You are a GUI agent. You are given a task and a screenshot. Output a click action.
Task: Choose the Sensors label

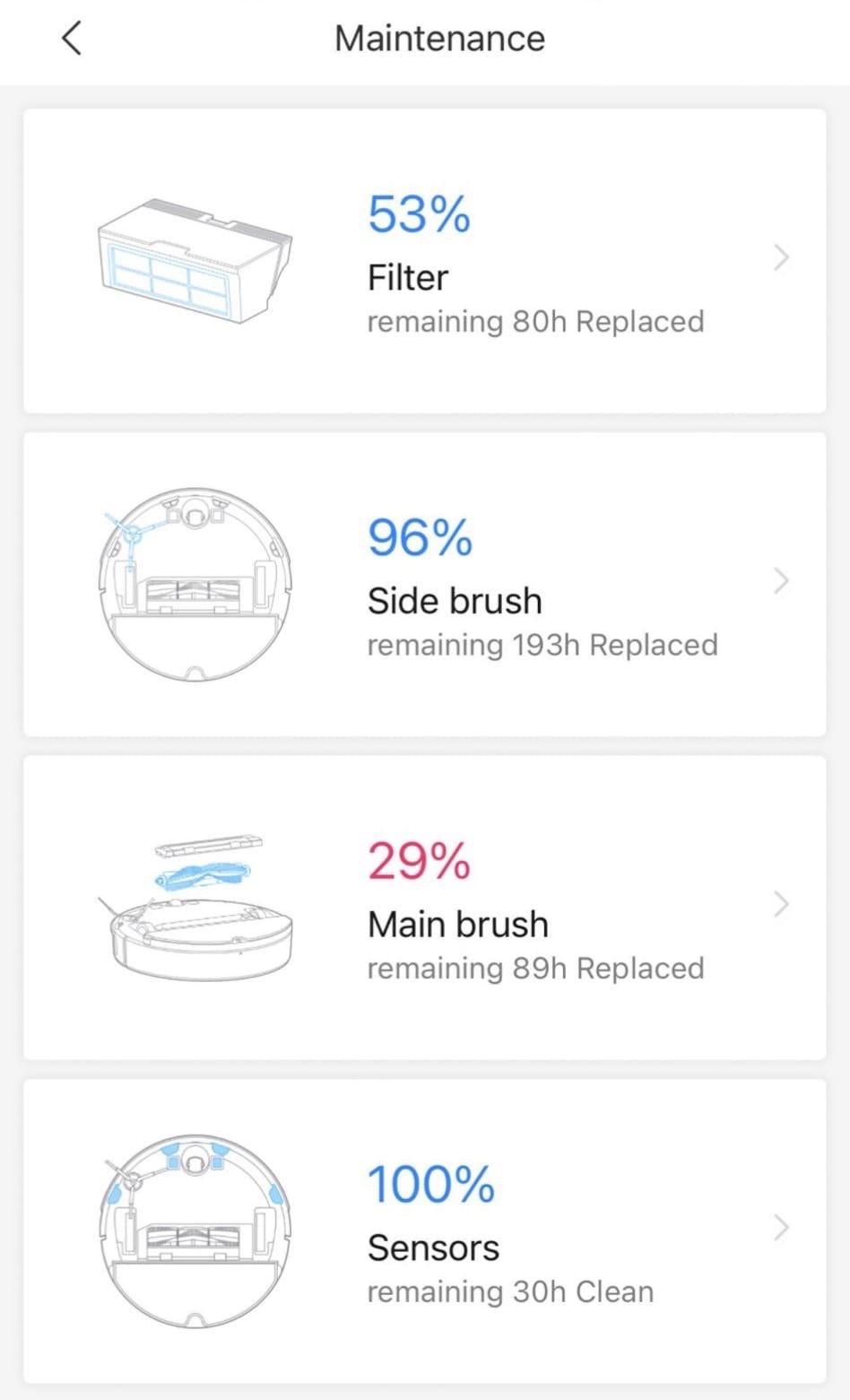[x=433, y=1248]
